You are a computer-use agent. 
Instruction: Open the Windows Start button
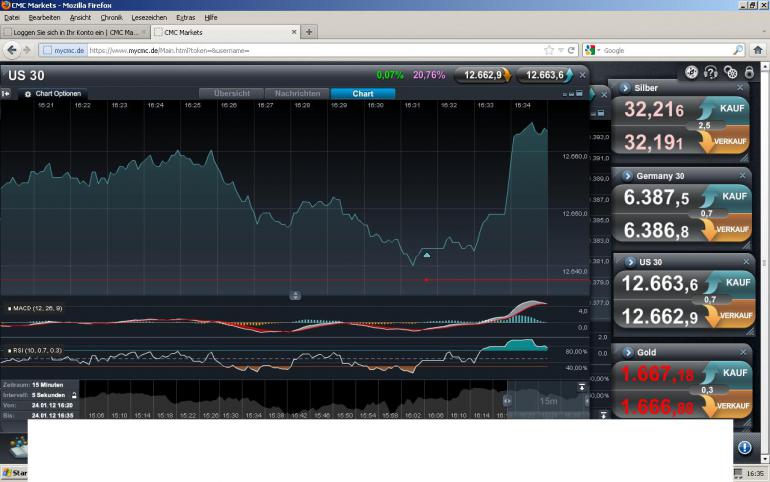coord(14,473)
